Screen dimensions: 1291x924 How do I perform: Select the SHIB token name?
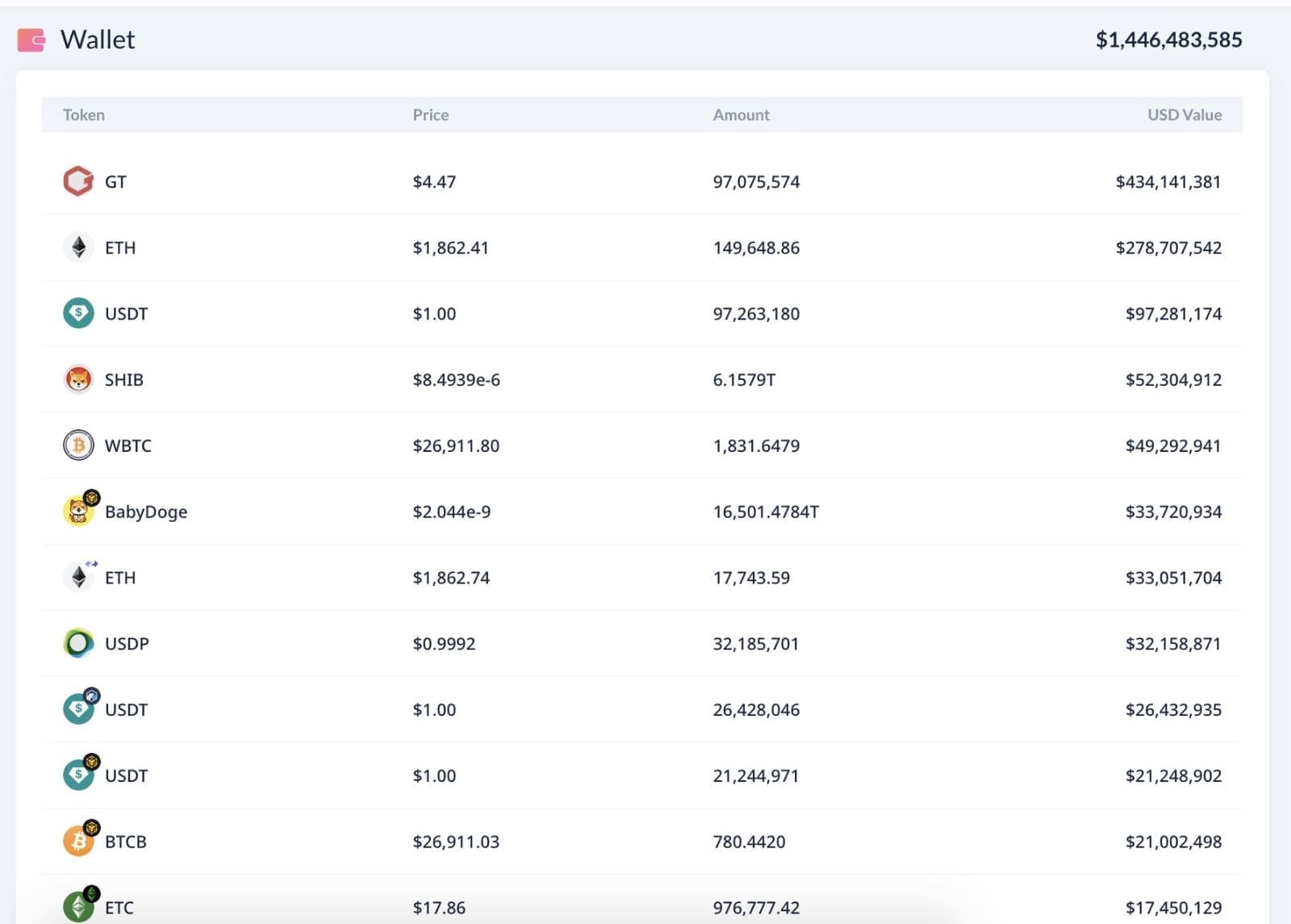pyautogui.click(x=123, y=379)
